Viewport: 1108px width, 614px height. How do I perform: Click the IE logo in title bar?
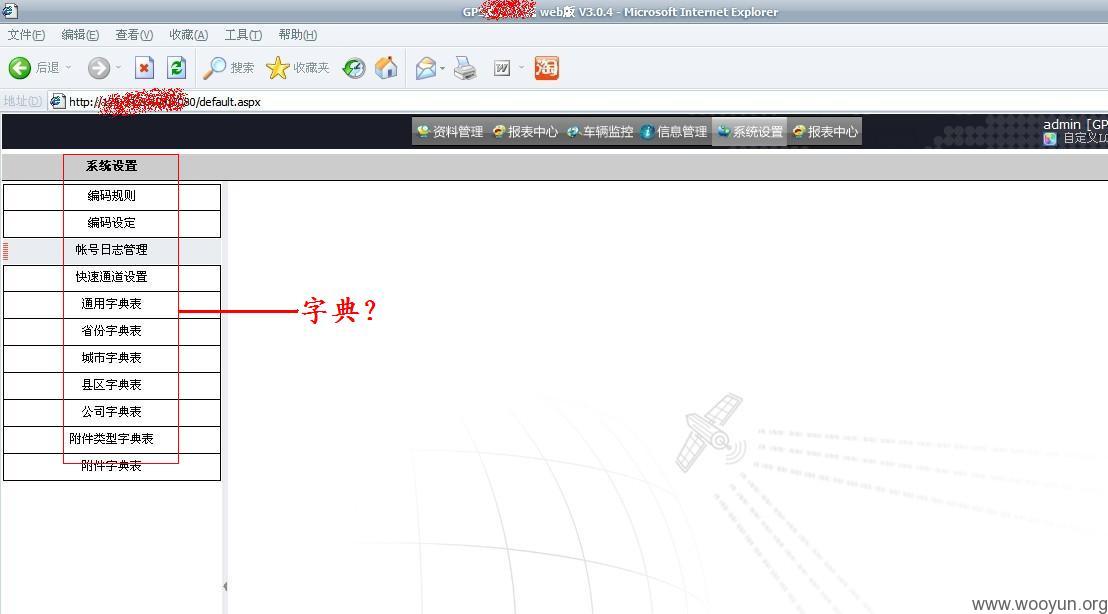[x=9, y=11]
